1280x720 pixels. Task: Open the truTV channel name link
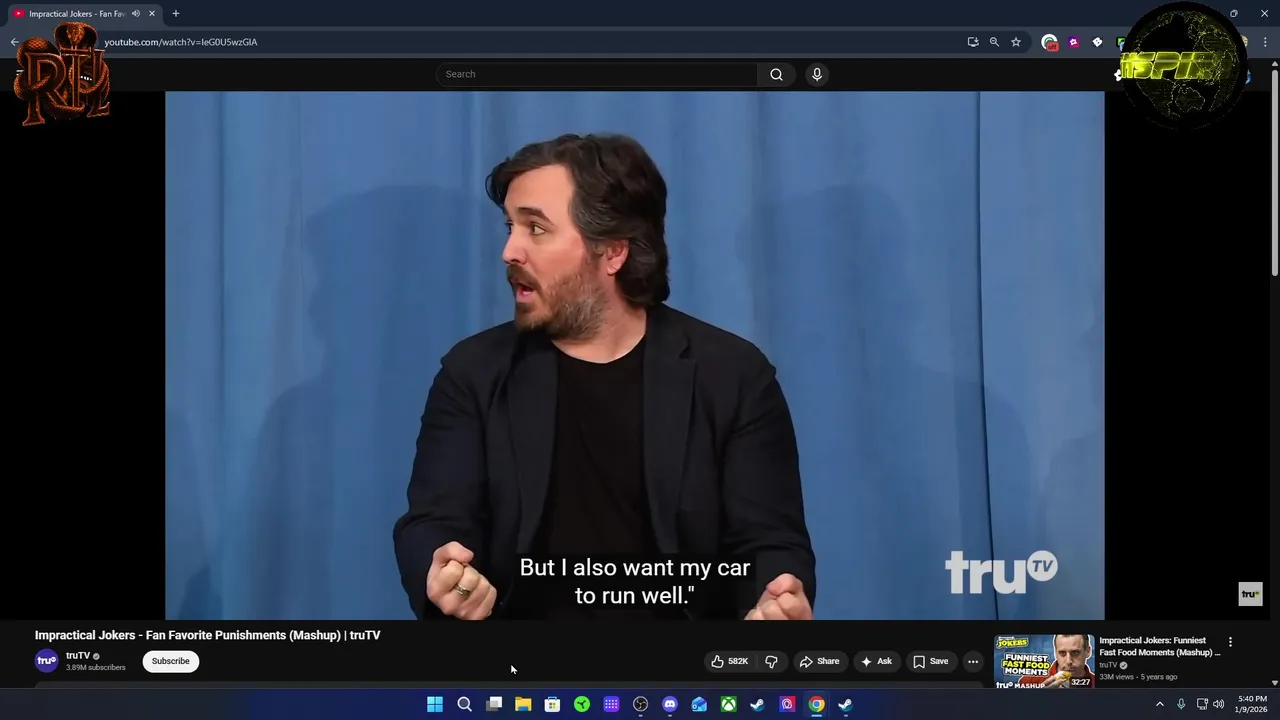78,656
